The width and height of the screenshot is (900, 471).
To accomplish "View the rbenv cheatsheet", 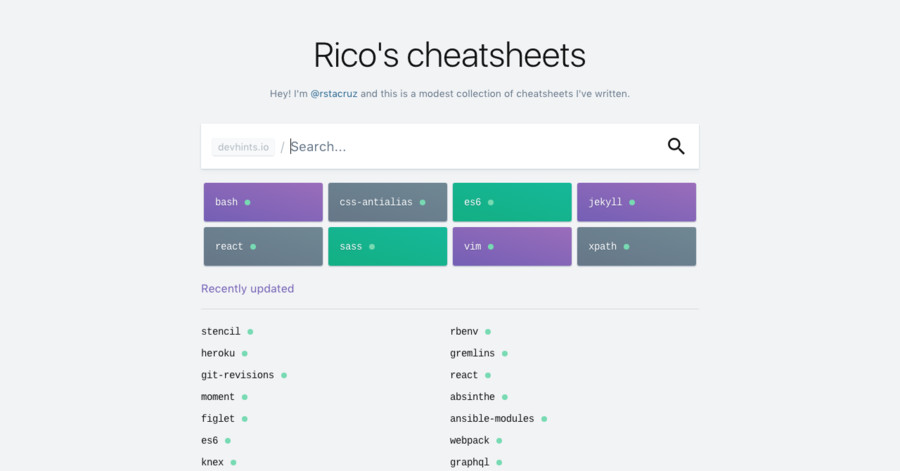I will point(465,331).
